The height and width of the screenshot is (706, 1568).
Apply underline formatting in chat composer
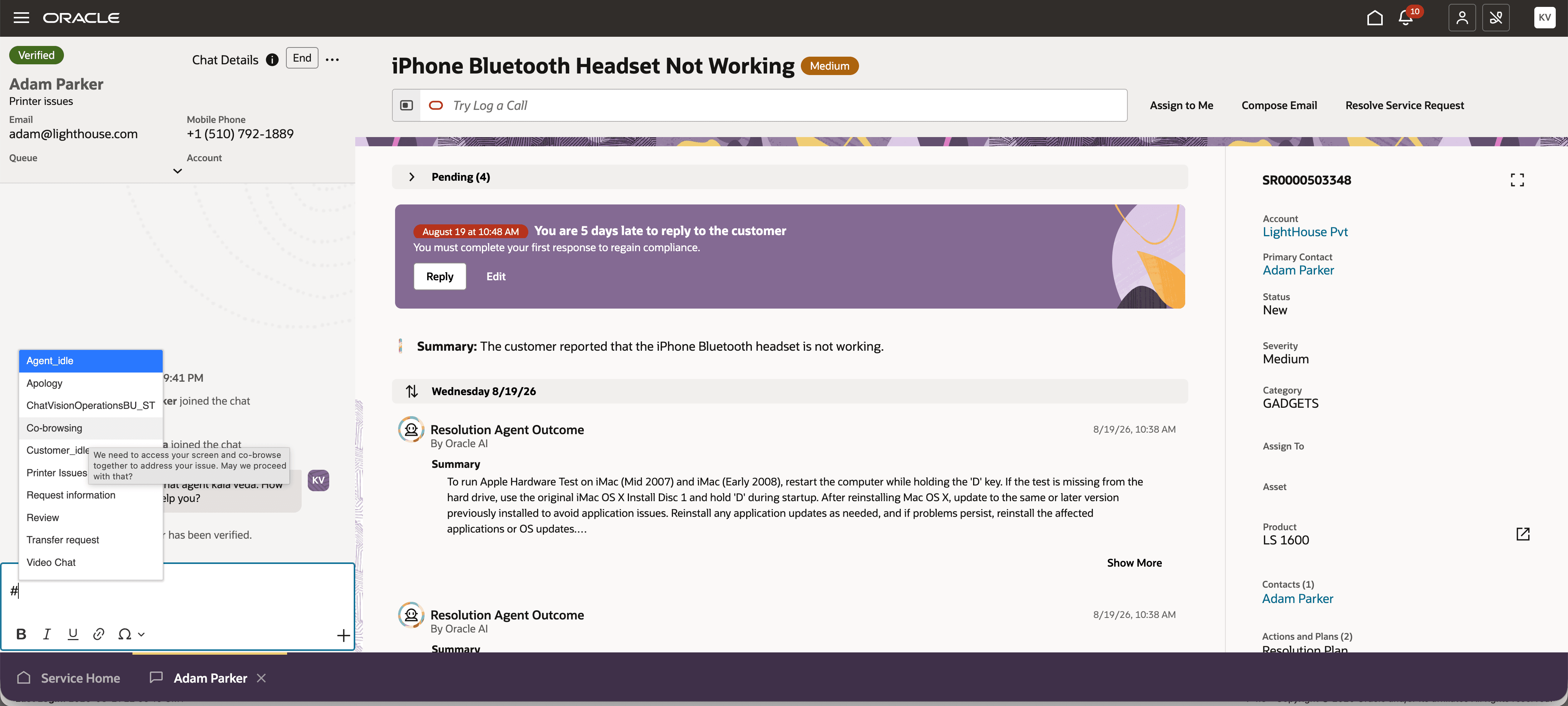[x=73, y=634]
